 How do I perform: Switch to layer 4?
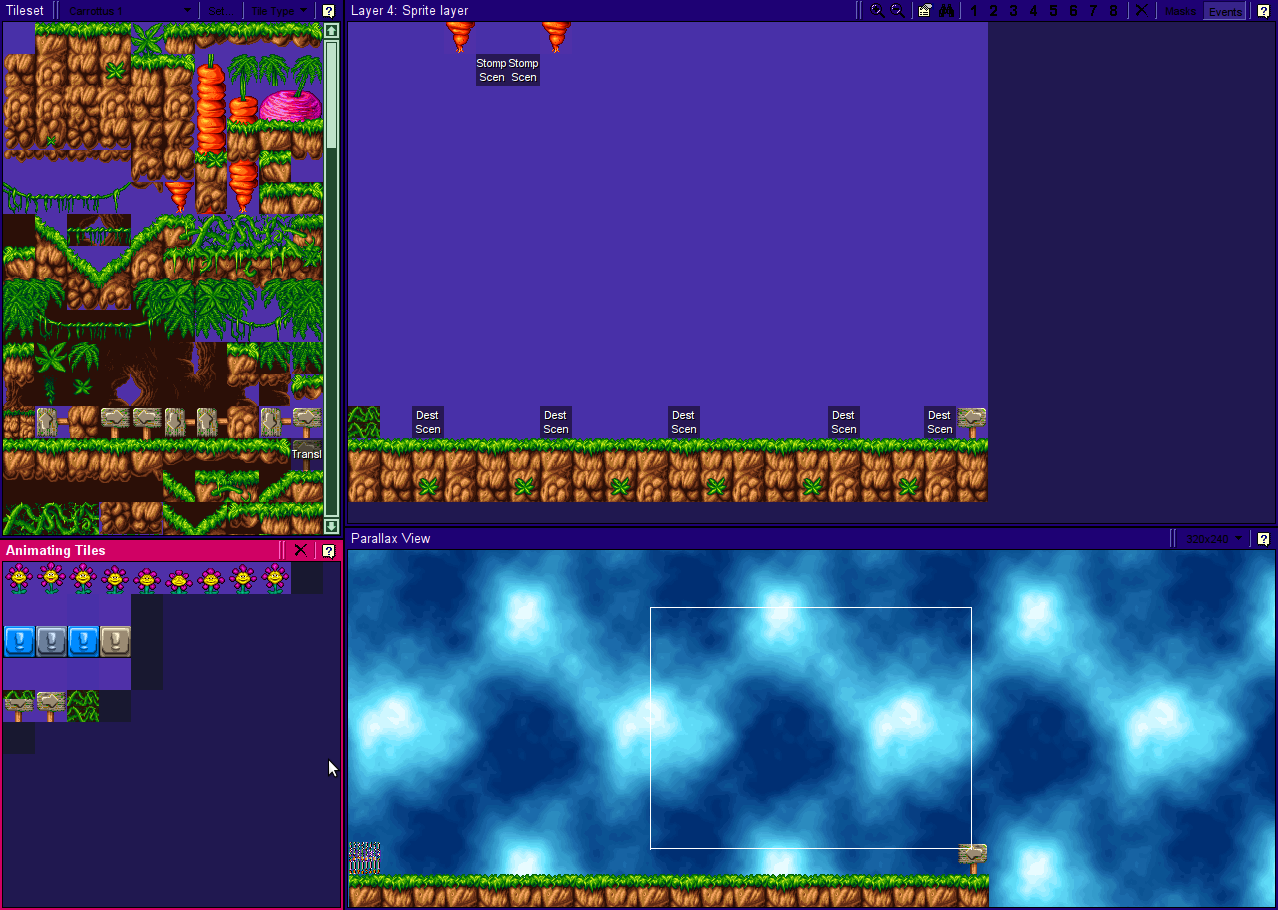click(x=1033, y=11)
